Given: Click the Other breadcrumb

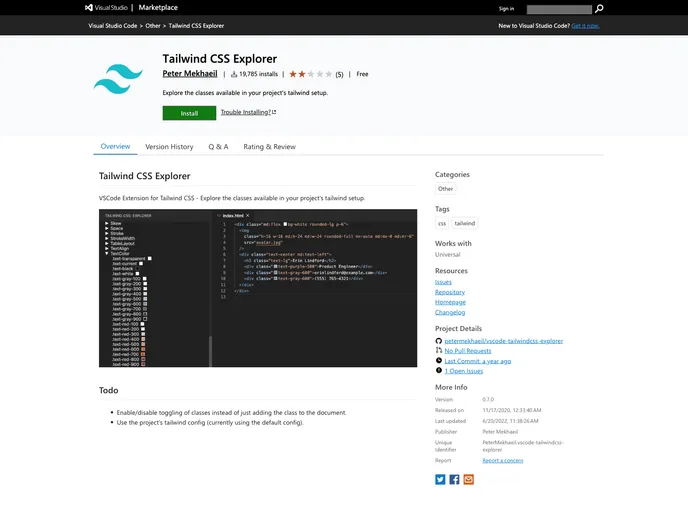Looking at the screenshot, I should pyautogui.click(x=153, y=26).
